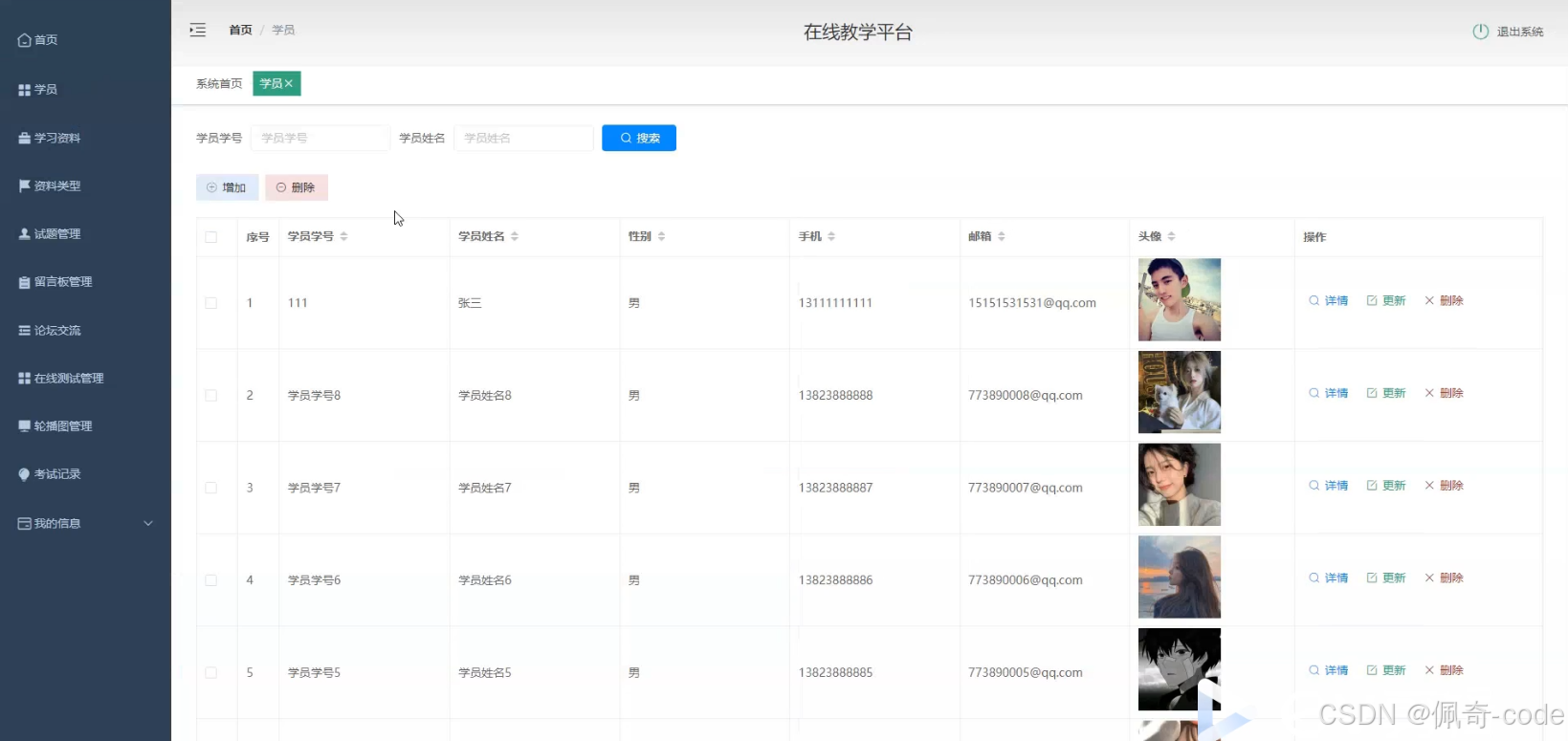1568x741 pixels.
Task: Click row 删除 for 学员姓名5
Action: [x=1445, y=670]
